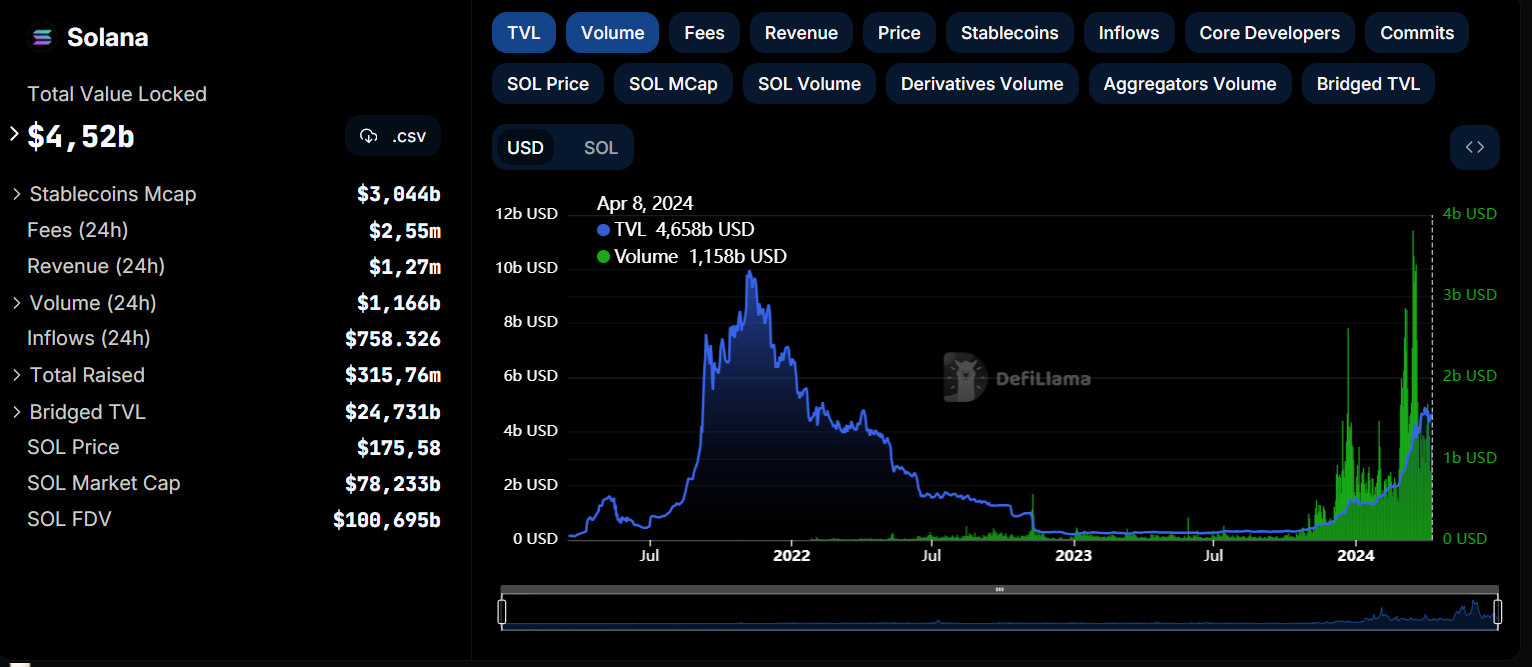Click the $4,52b TVL value

(81, 137)
